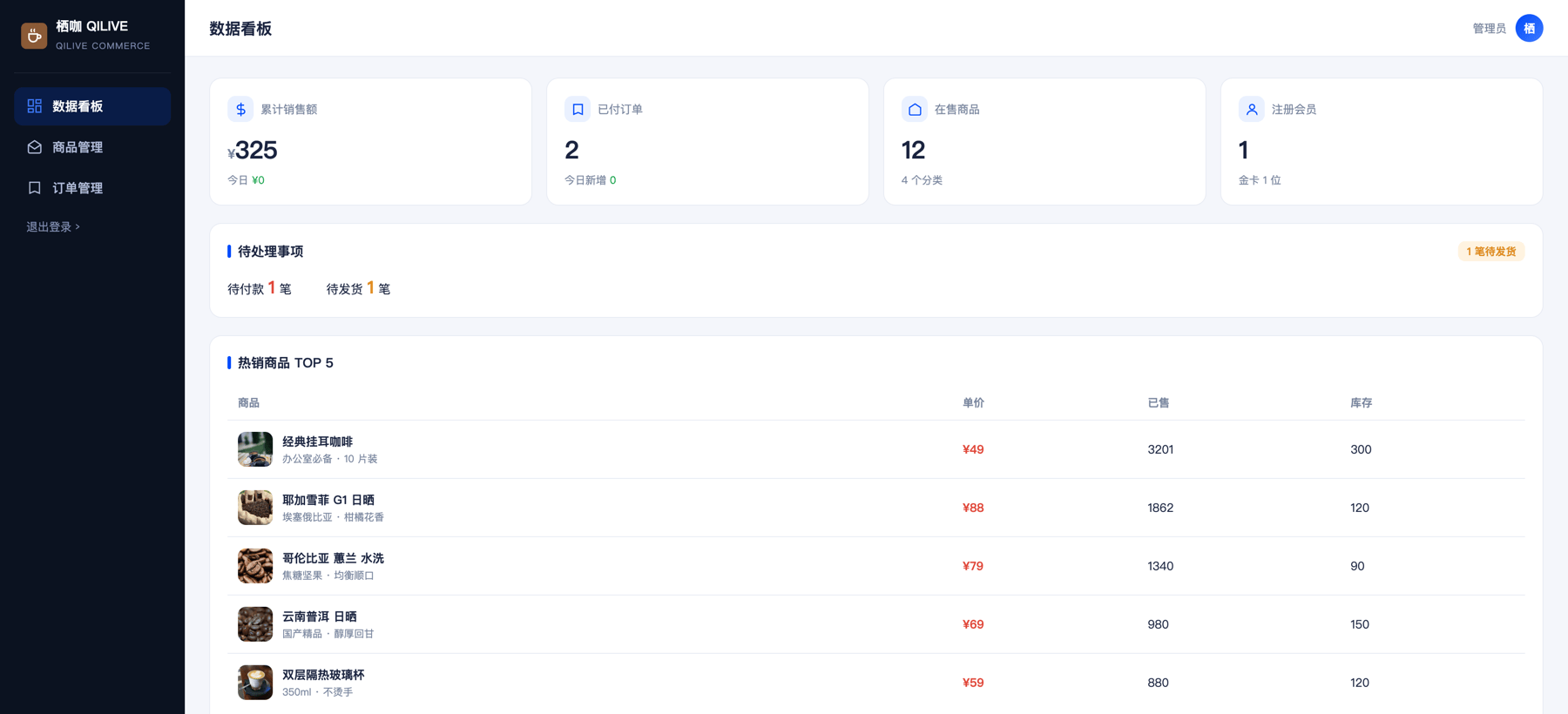Select the 耶加雪菲 G1 日晒 product name
Image resolution: width=1568 pixels, height=714 pixels.
click(x=328, y=500)
